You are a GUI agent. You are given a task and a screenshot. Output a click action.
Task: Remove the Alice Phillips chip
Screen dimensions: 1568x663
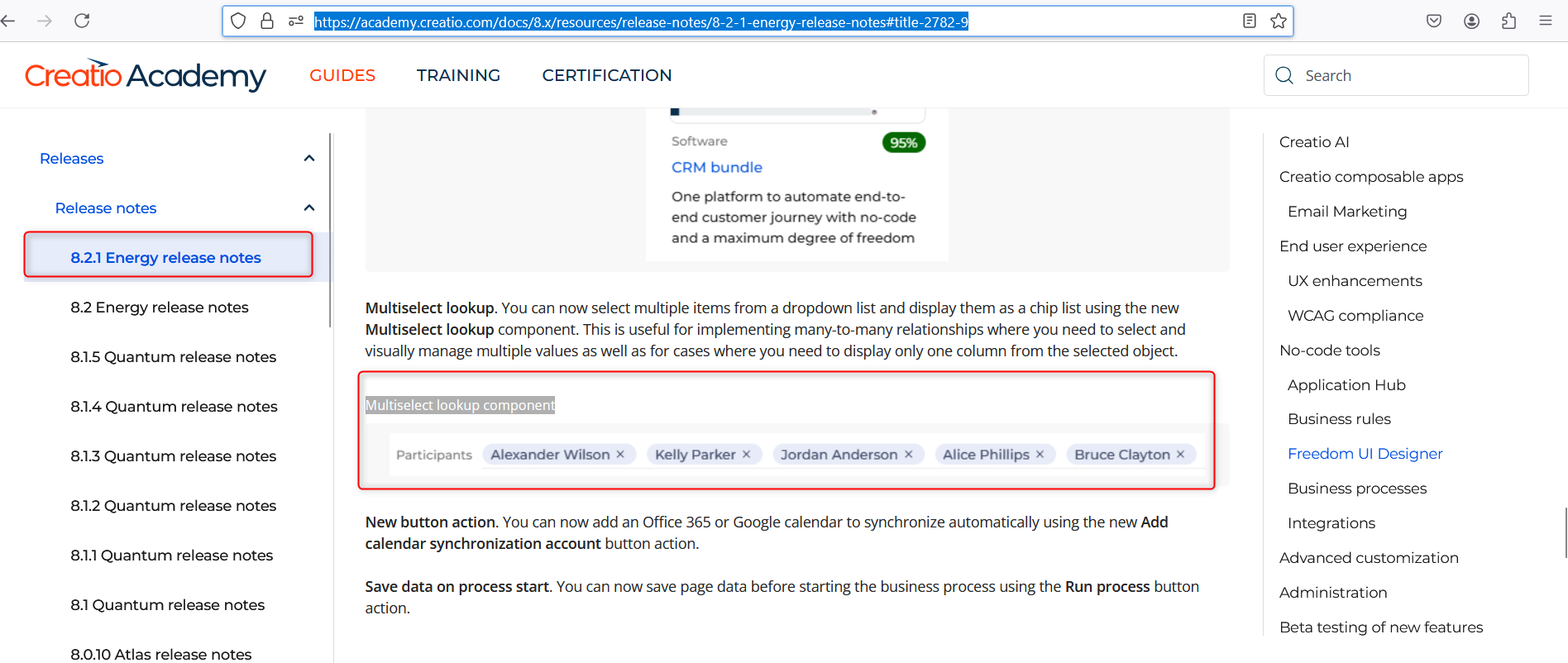pyautogui.click(x=1040, y=455)
